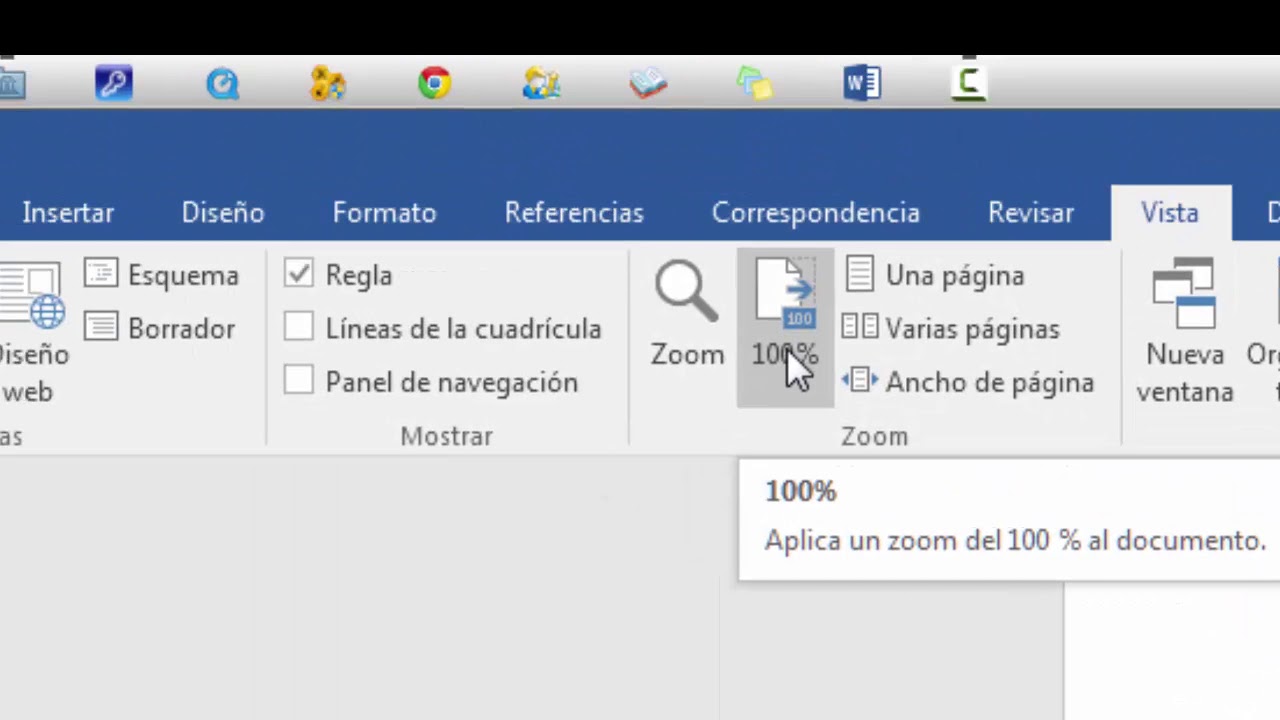Open the Referencias ribbon tab
1280x720 pixels.
click(x=574, y=212)
